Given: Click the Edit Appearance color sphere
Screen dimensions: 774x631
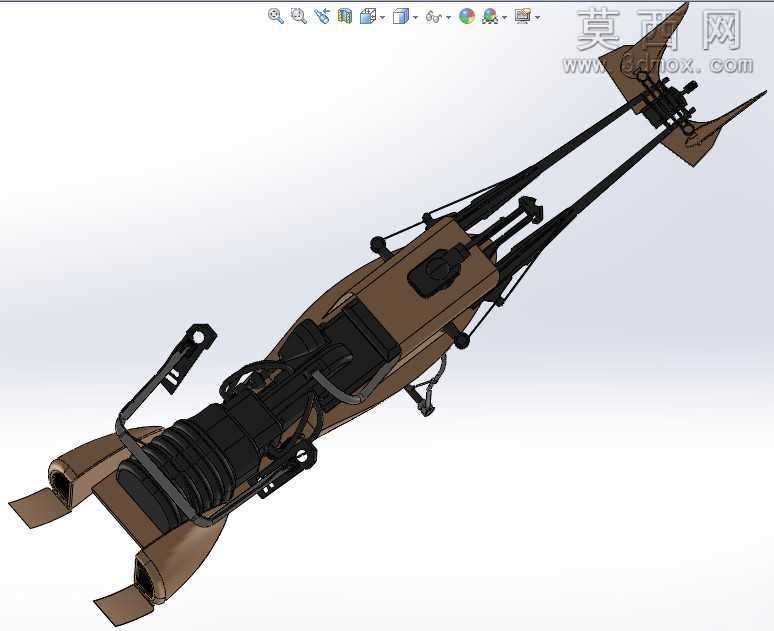Looking at the screenshot, I should pos(466,16).
